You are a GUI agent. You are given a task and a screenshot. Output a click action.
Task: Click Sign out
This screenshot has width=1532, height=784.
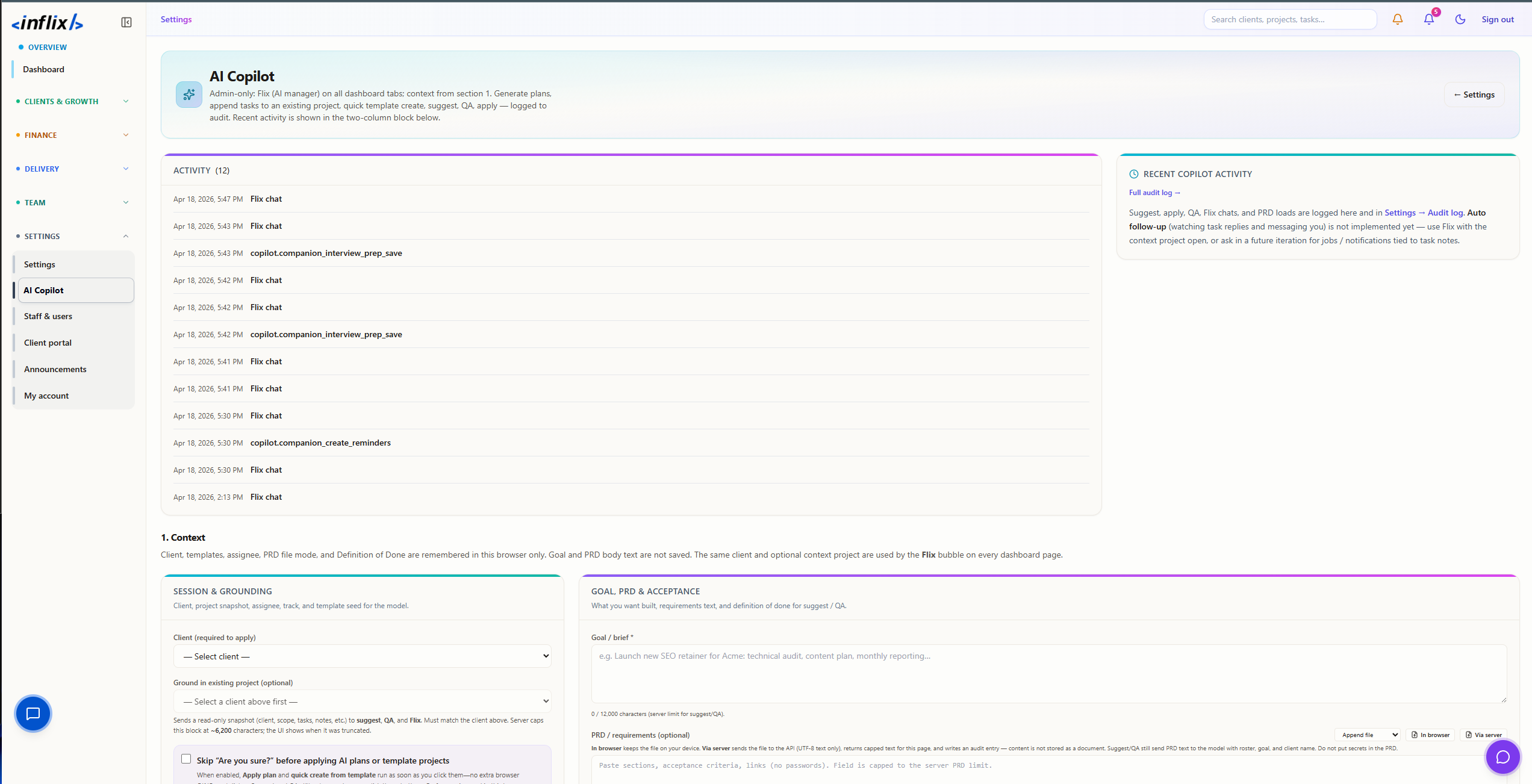pyautogui.click(x=1497, y=19)
